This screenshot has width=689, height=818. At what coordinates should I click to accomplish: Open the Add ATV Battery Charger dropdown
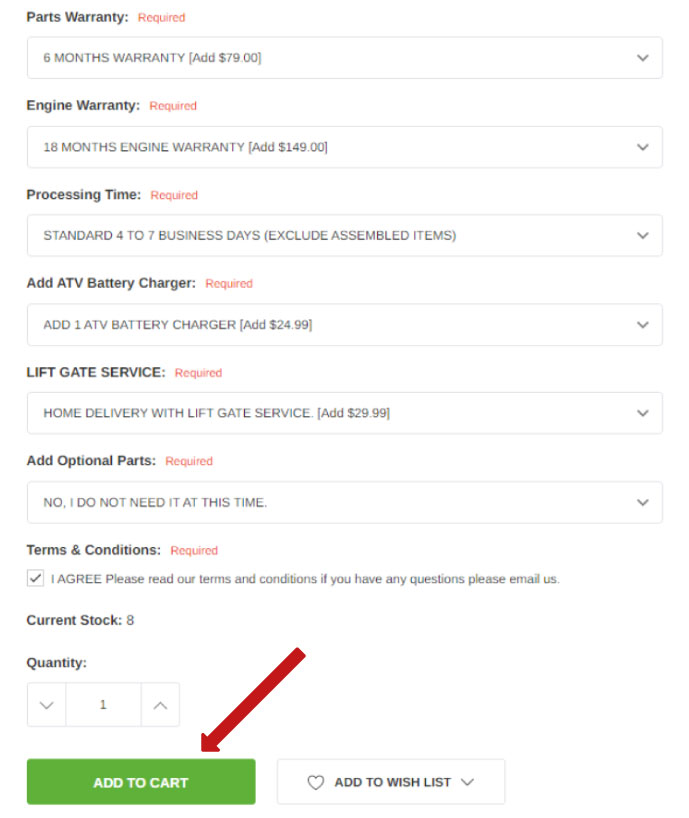(344, 325)
